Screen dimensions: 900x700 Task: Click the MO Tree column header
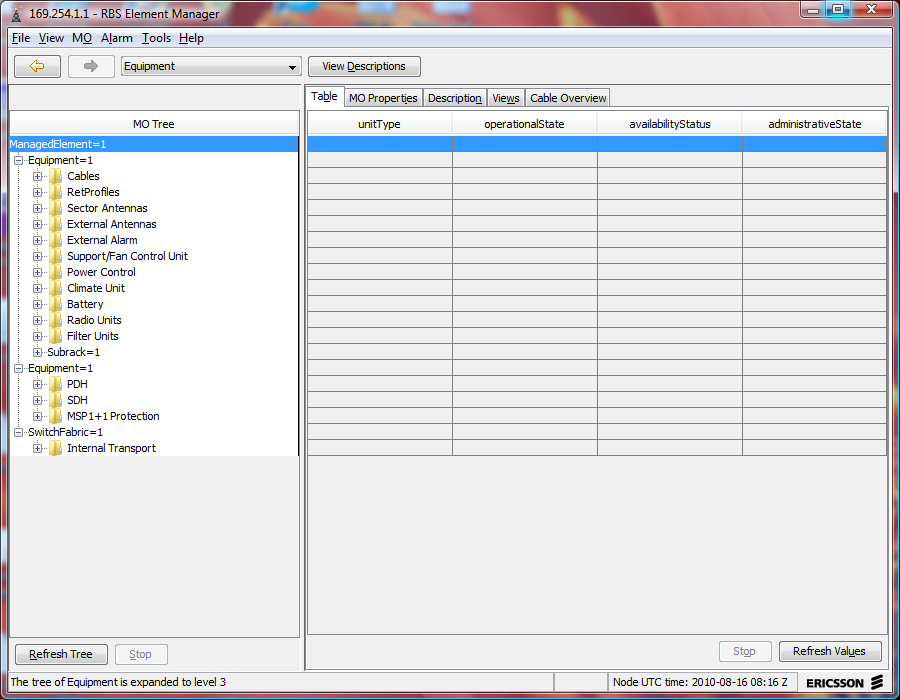154,124
